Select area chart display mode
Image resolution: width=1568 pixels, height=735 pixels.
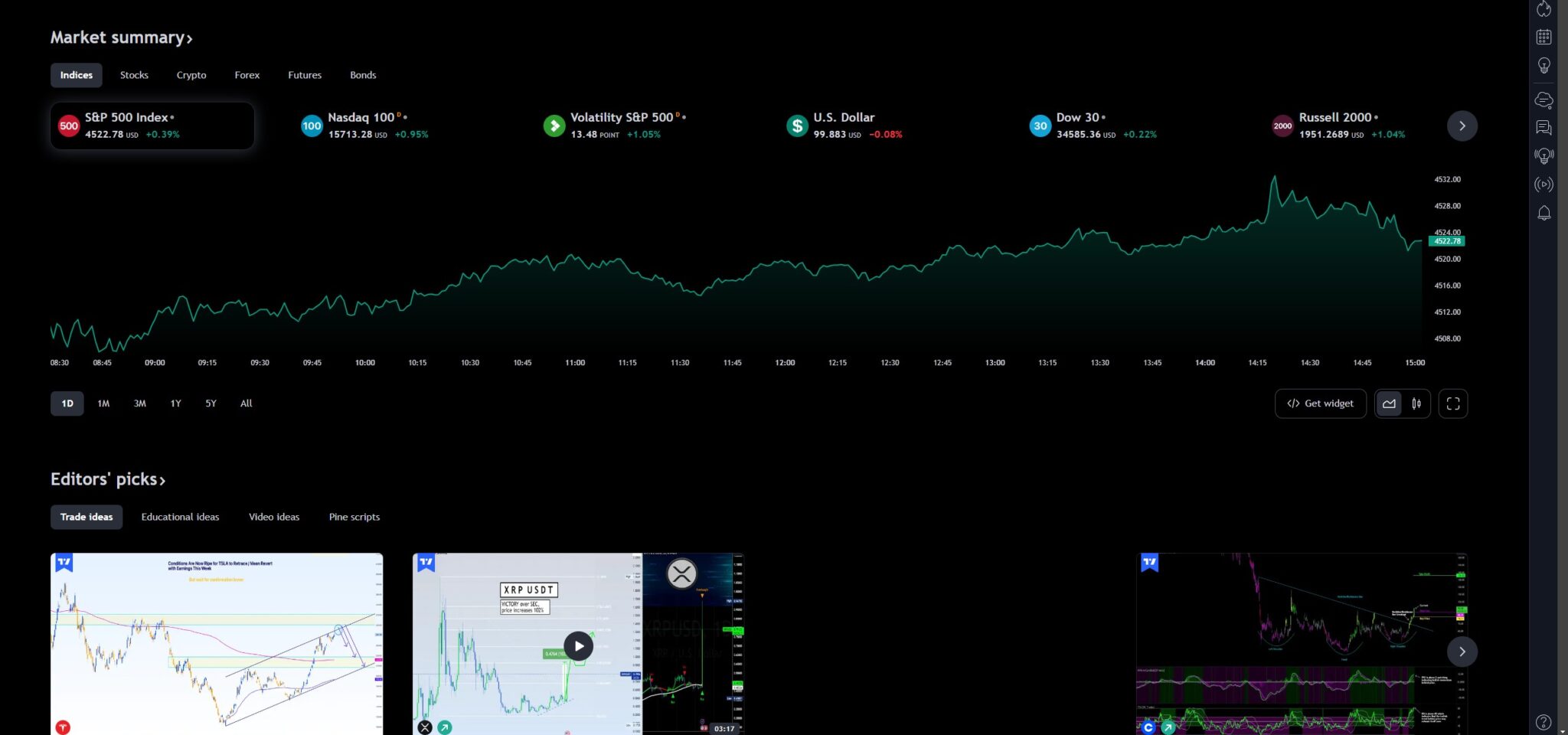(1389, 403)
